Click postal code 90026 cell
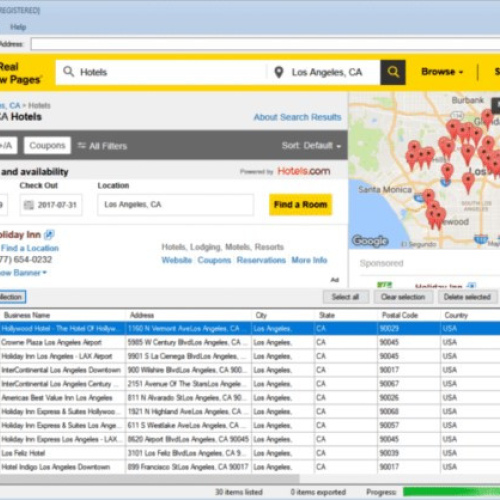The width and height of the screenshot is (500, 500). [x=409, y=398]
